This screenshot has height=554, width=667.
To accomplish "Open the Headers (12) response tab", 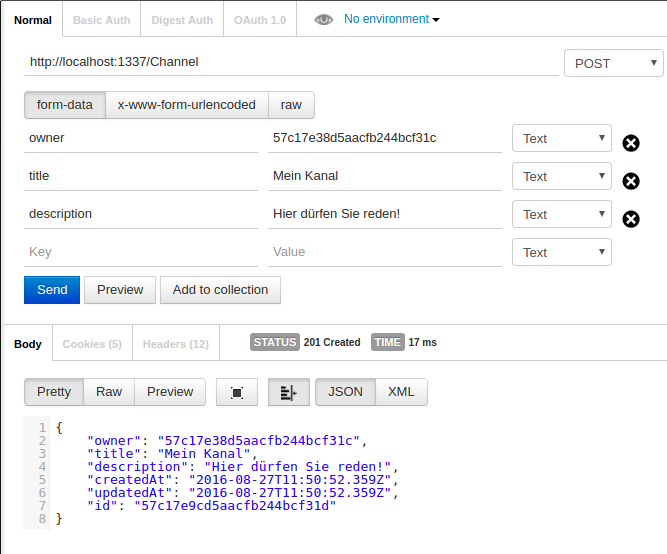I will 175,344.
